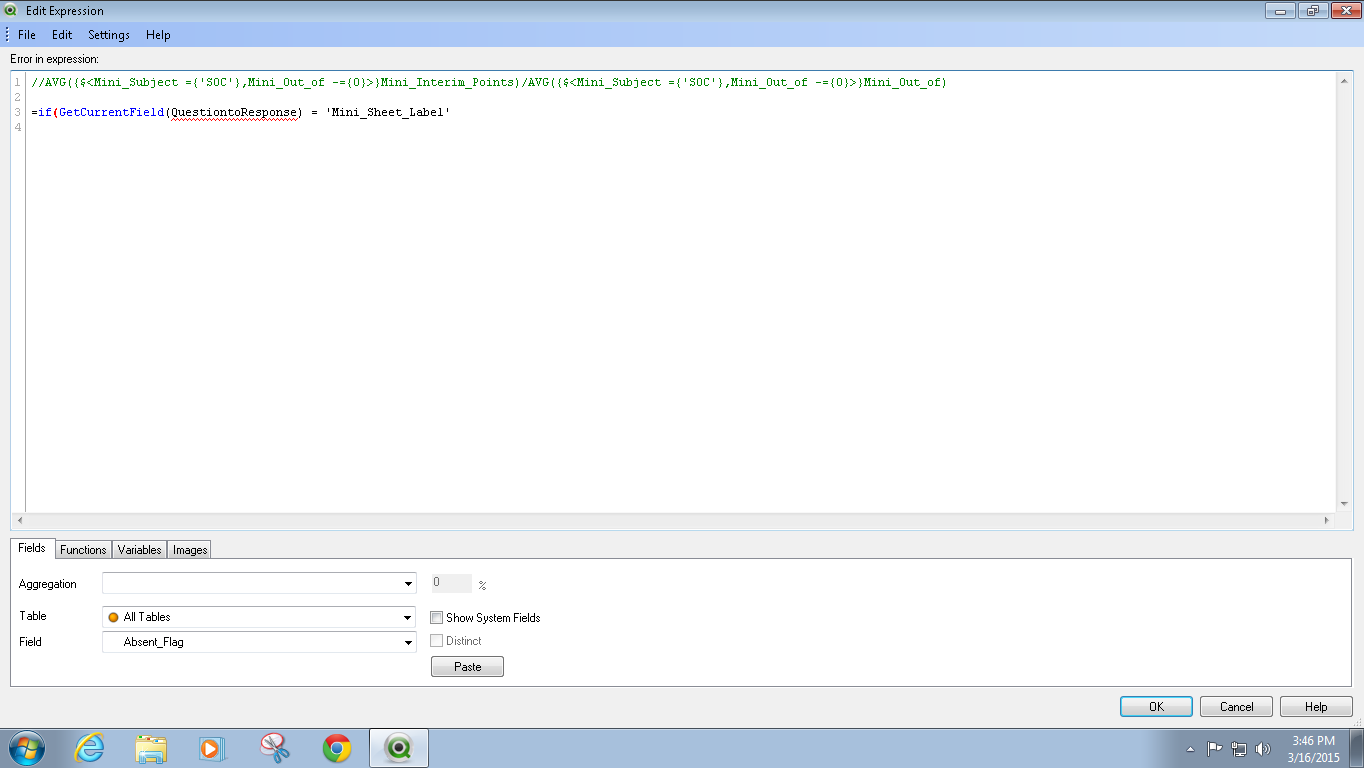Enable the Show System Fields checkbox
Image resolution: width=1364 pixels, height=768 pixels.
click(x=437, y=618)
